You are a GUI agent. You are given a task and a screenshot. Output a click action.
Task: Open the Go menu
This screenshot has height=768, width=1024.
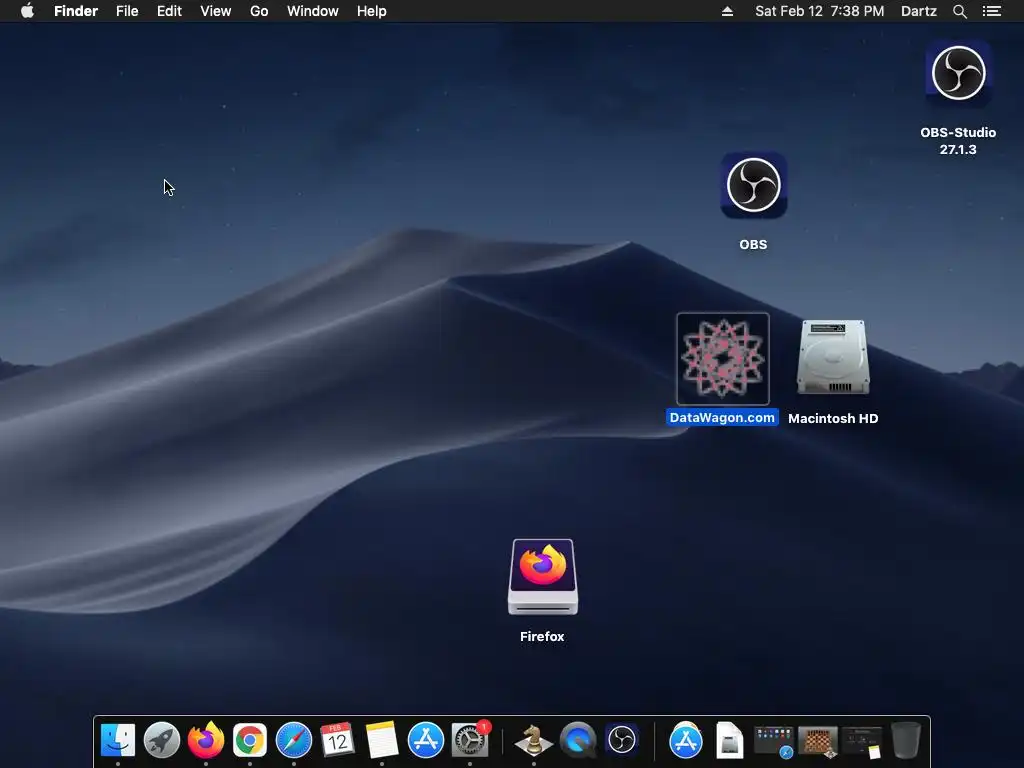[x=259, y=11]
